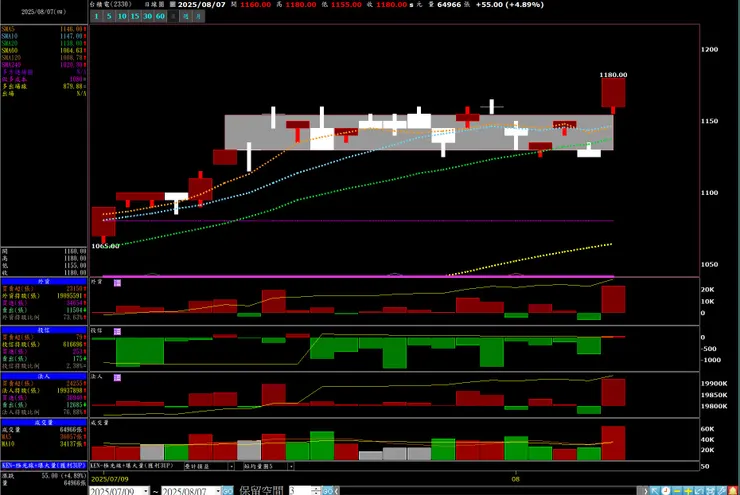740x495 pixels.
Task: Click the scrollbar right arrow at bottom
Action: [644, 491]
